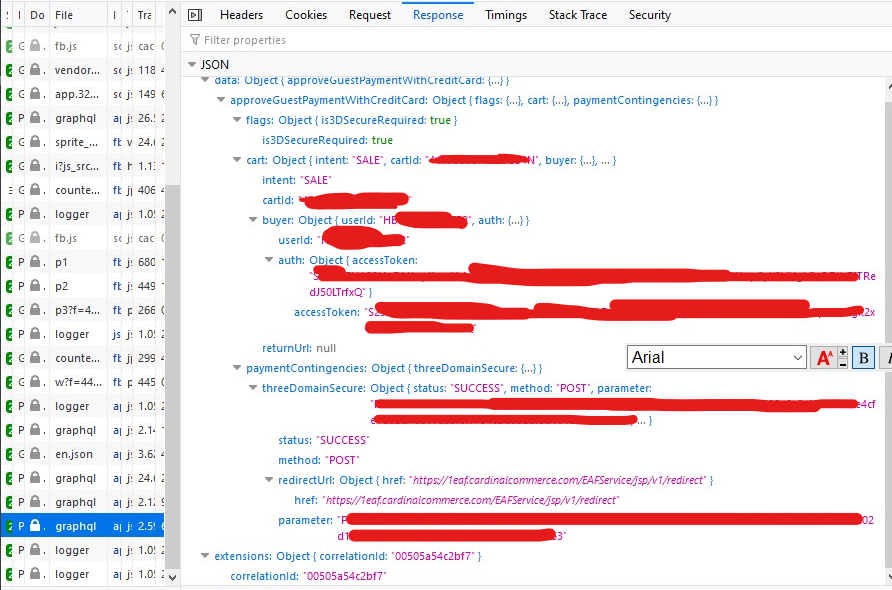Click the lock icon on en.json row

pos(35,453)
